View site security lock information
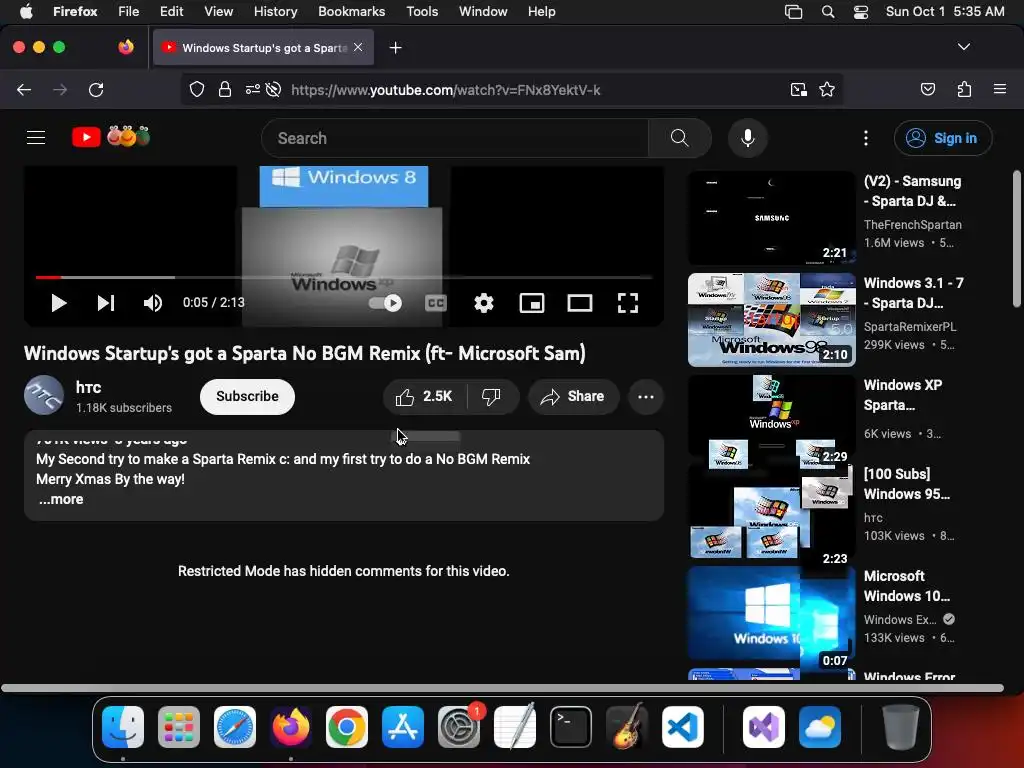The image size is (1024, 768). [225, 90]
